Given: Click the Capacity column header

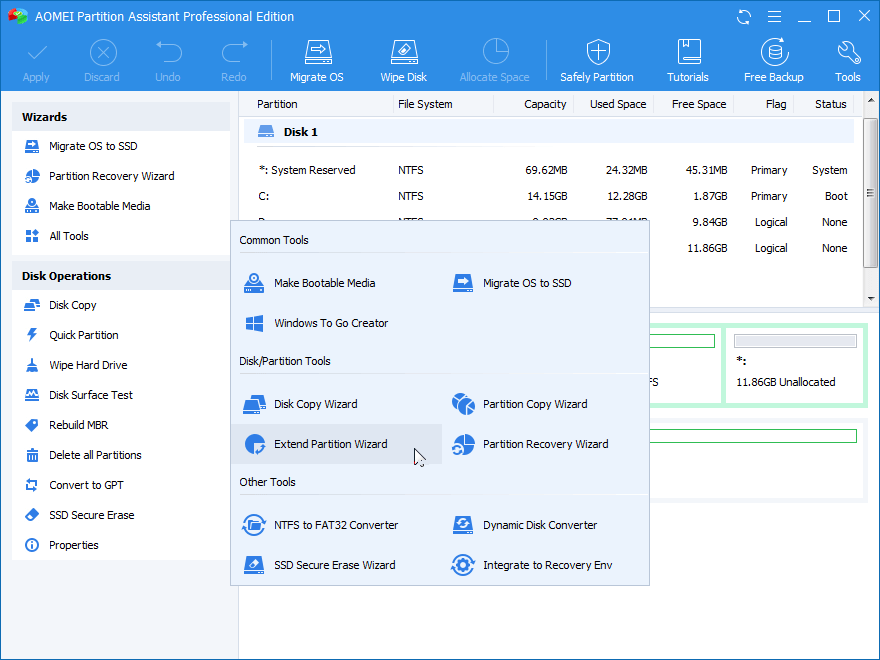Looking at the screenshot, I should pyautogui.click(x=545, y=104).
